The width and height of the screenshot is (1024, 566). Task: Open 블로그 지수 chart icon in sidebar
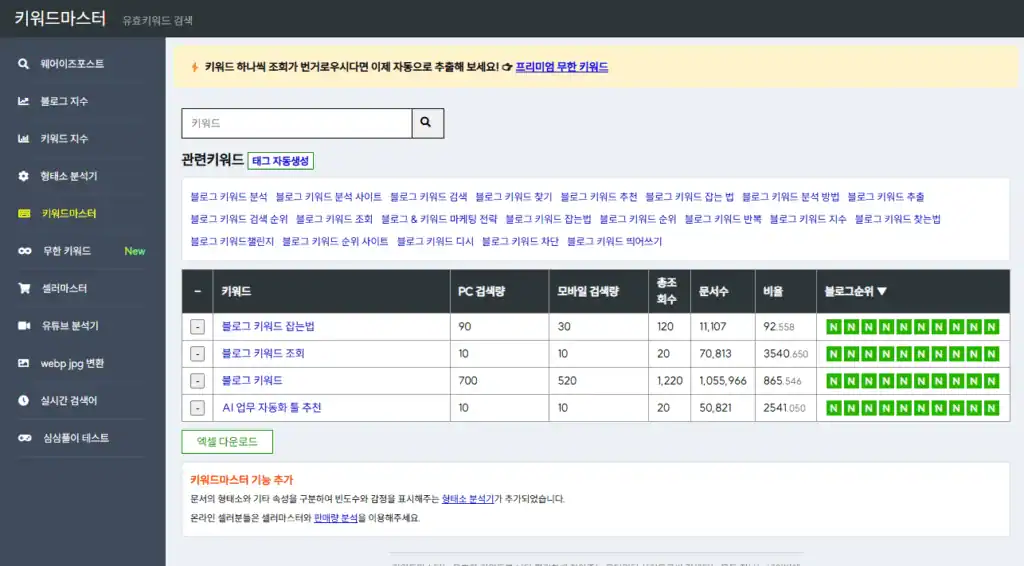23,101
